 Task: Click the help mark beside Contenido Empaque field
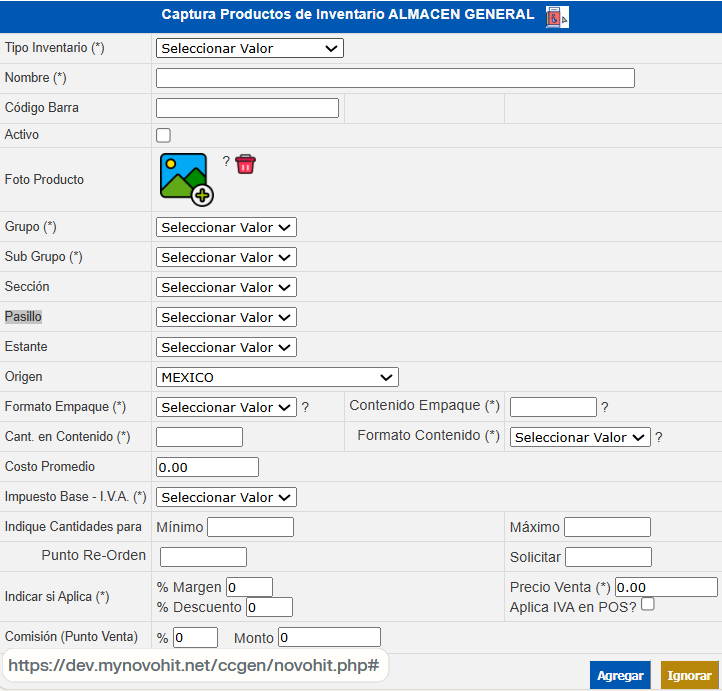pyautogui.click(x=605, y=407)
